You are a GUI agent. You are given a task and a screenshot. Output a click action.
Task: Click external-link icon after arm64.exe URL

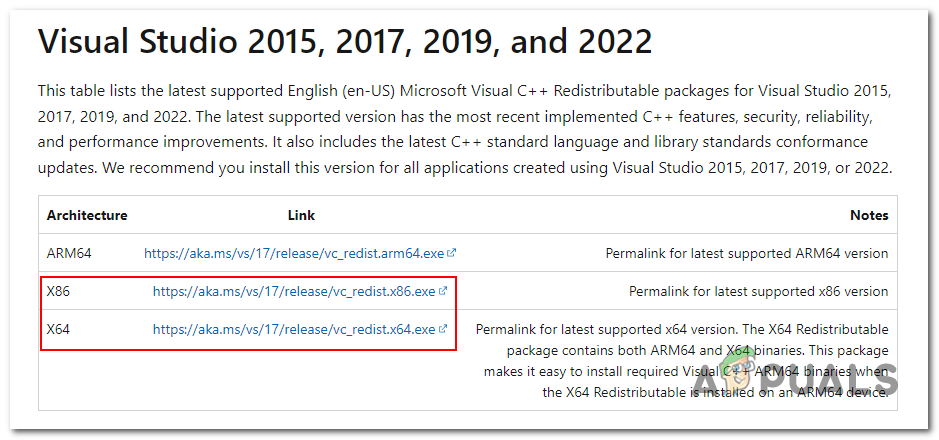pyautogui.click(x=452, y=253)
